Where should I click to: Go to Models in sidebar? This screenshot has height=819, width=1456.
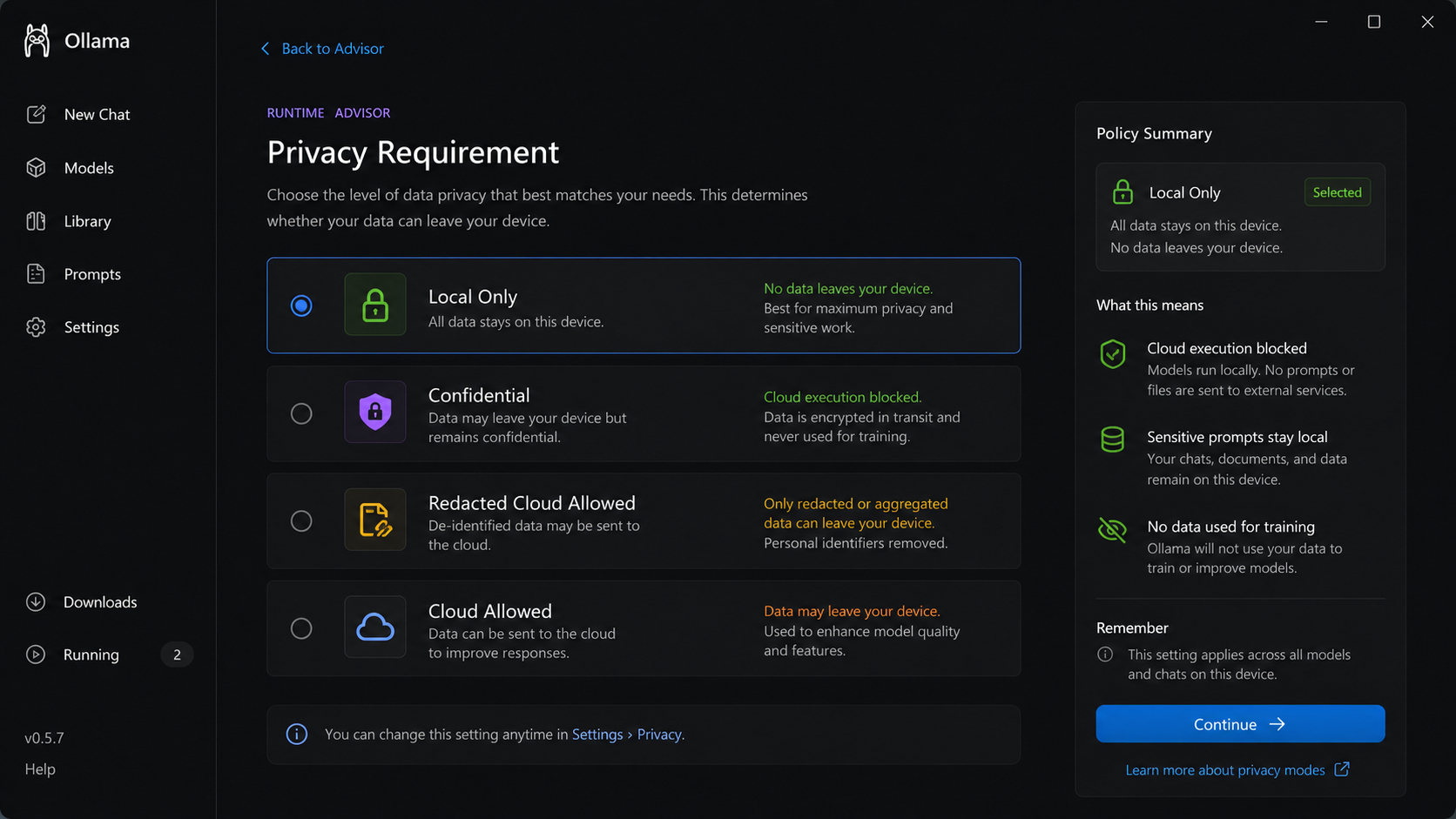(89, 168)
